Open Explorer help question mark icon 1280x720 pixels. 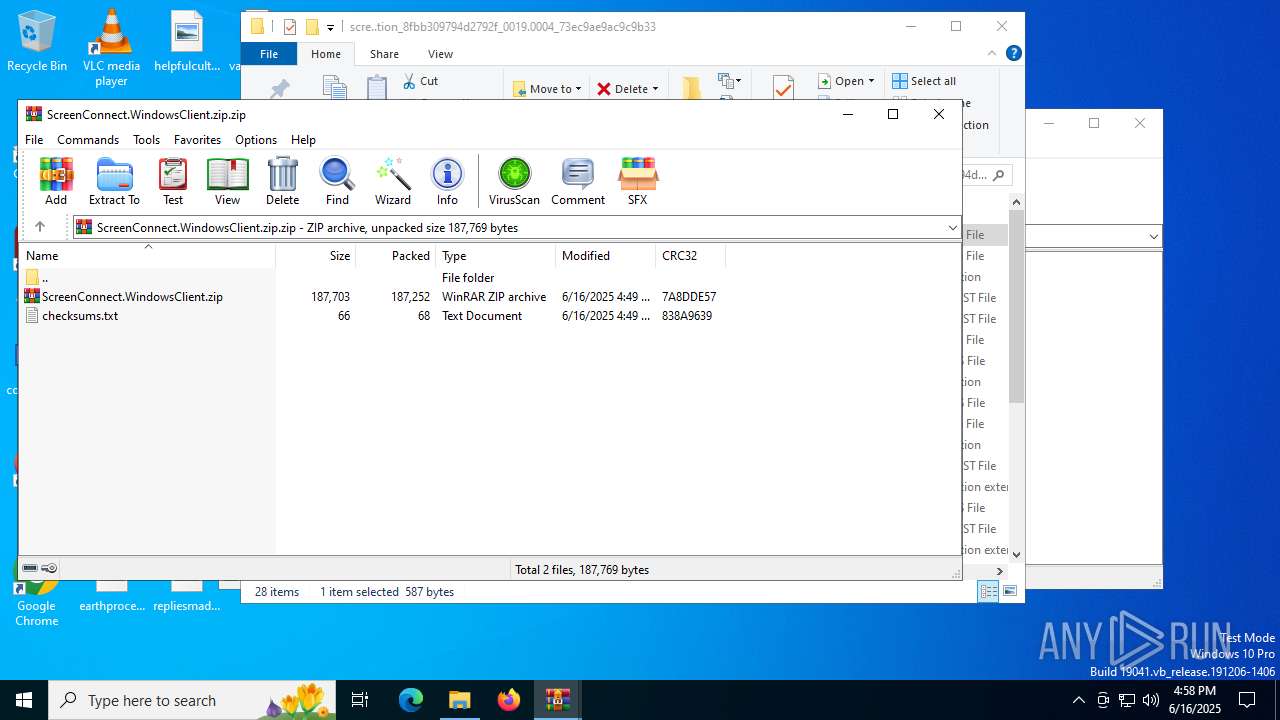pos(1013,53)
